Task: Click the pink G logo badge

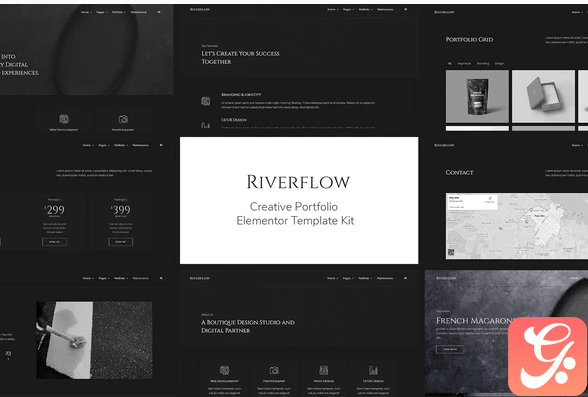Action: 547,356
